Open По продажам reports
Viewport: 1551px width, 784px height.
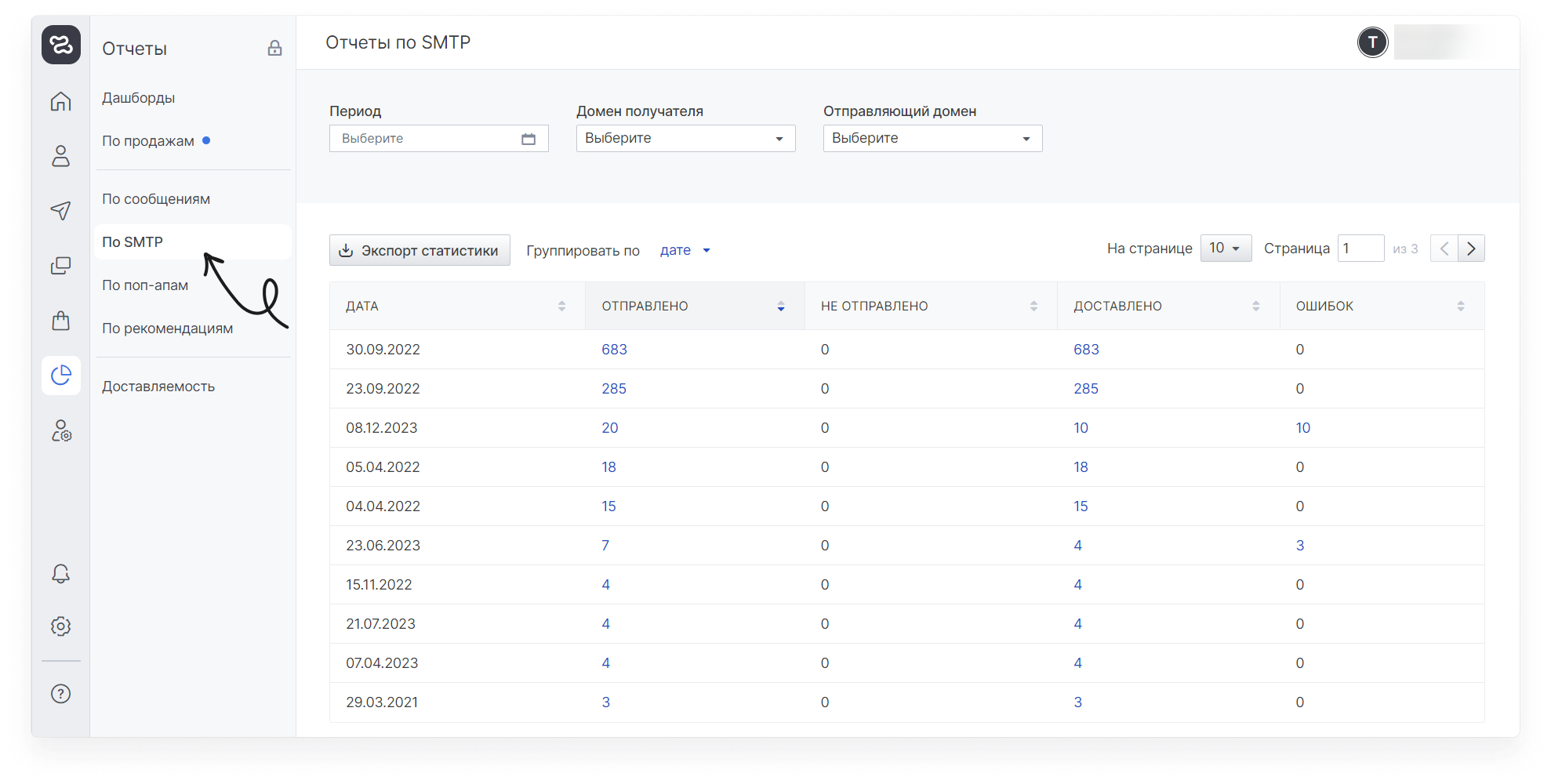pos(148,141)
